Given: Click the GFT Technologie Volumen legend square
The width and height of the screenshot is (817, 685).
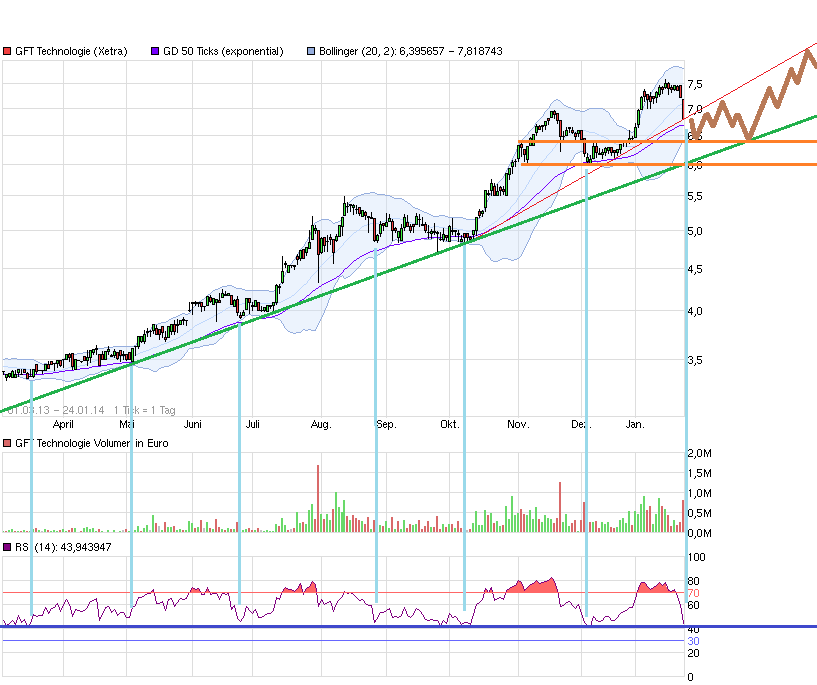Looking at the screenshot, I should coord(8,442).
